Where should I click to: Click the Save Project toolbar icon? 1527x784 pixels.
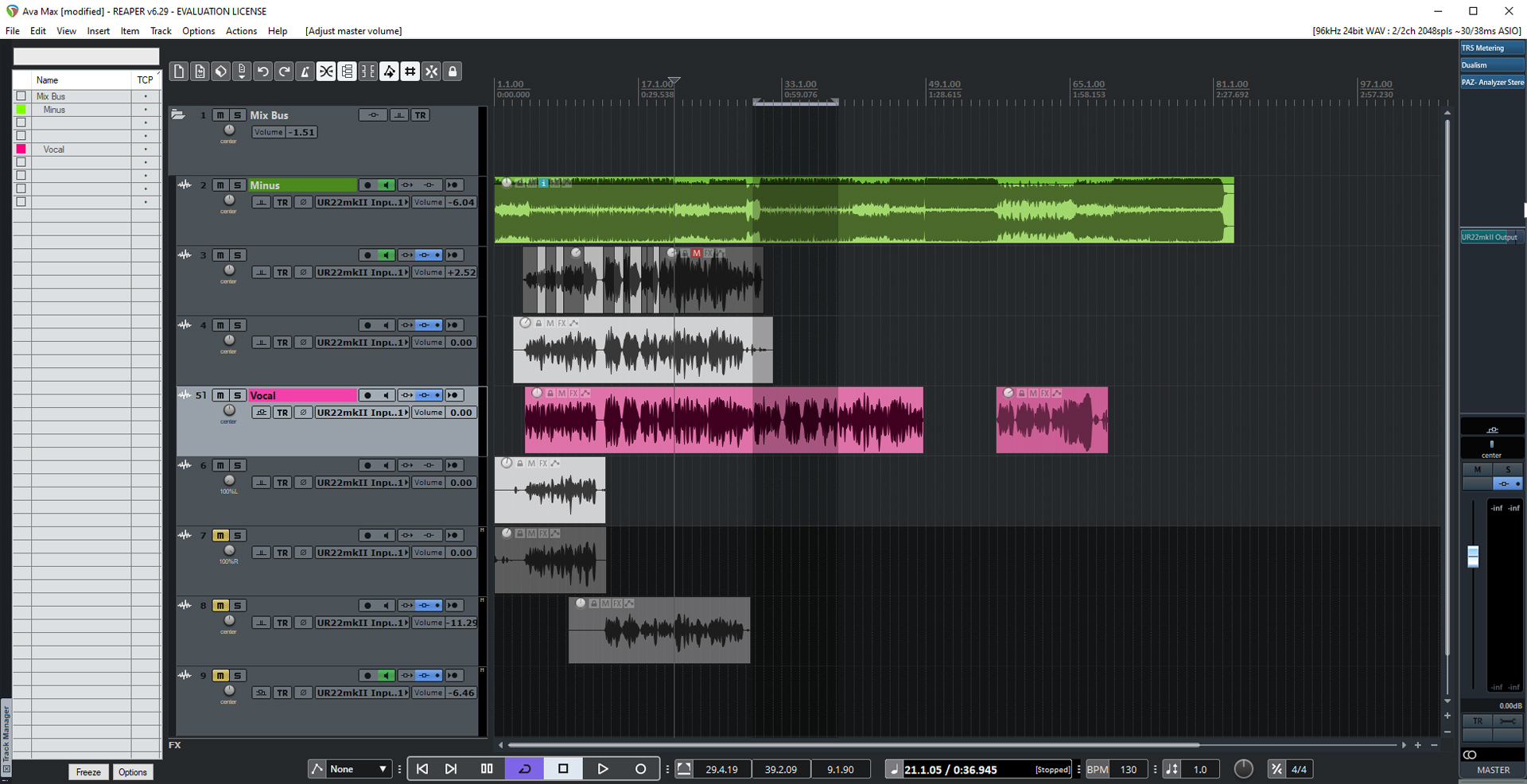tap(242, 72)
